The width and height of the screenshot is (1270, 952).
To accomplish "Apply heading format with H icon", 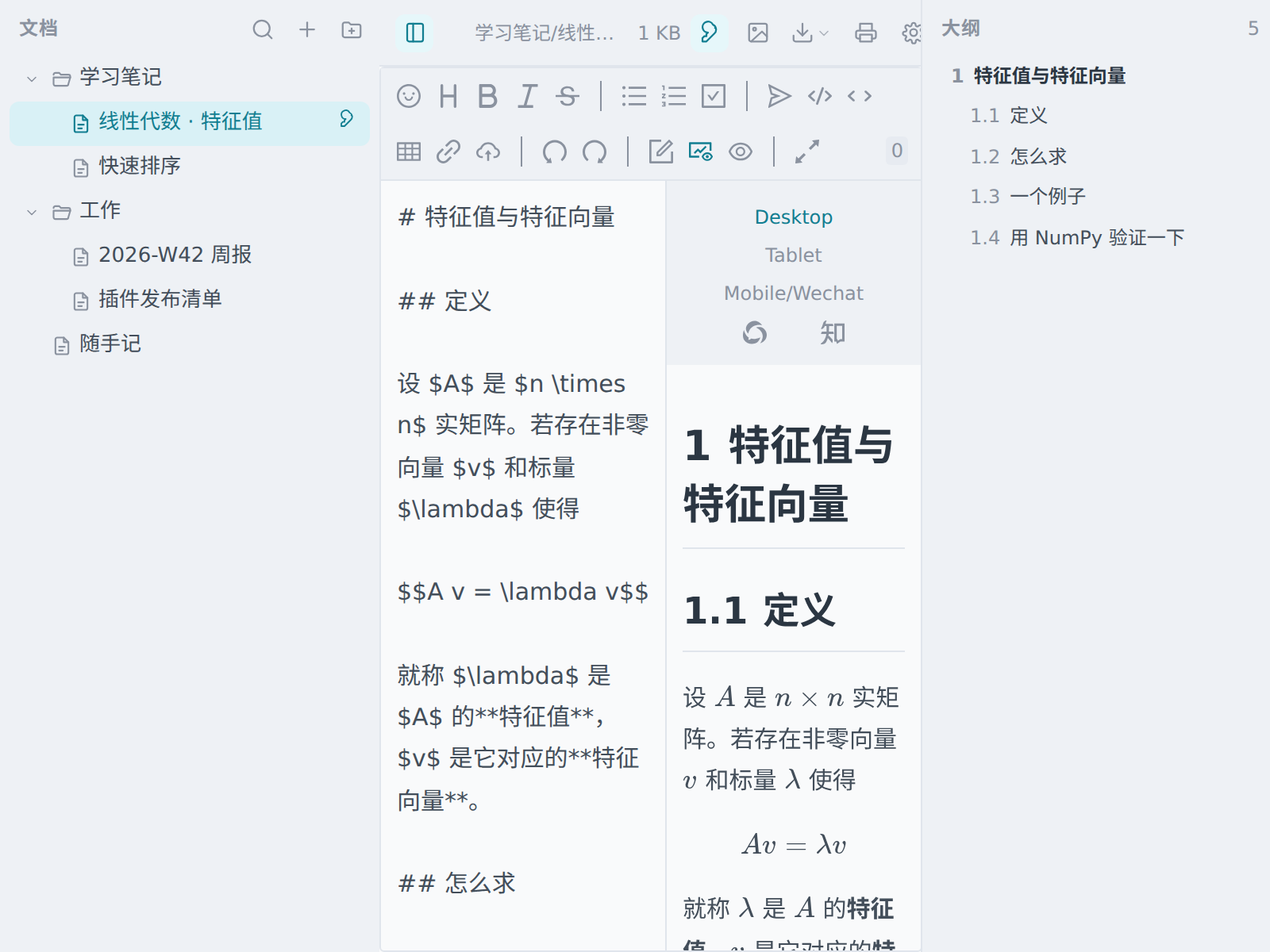I will [x=448, y=96].
